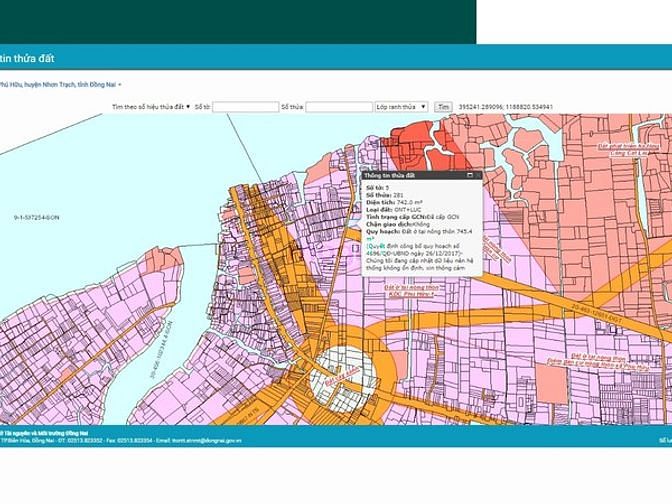Click the 'Số thửa' input field
This screenshot has width=672, height=504.
pos(339,106)
